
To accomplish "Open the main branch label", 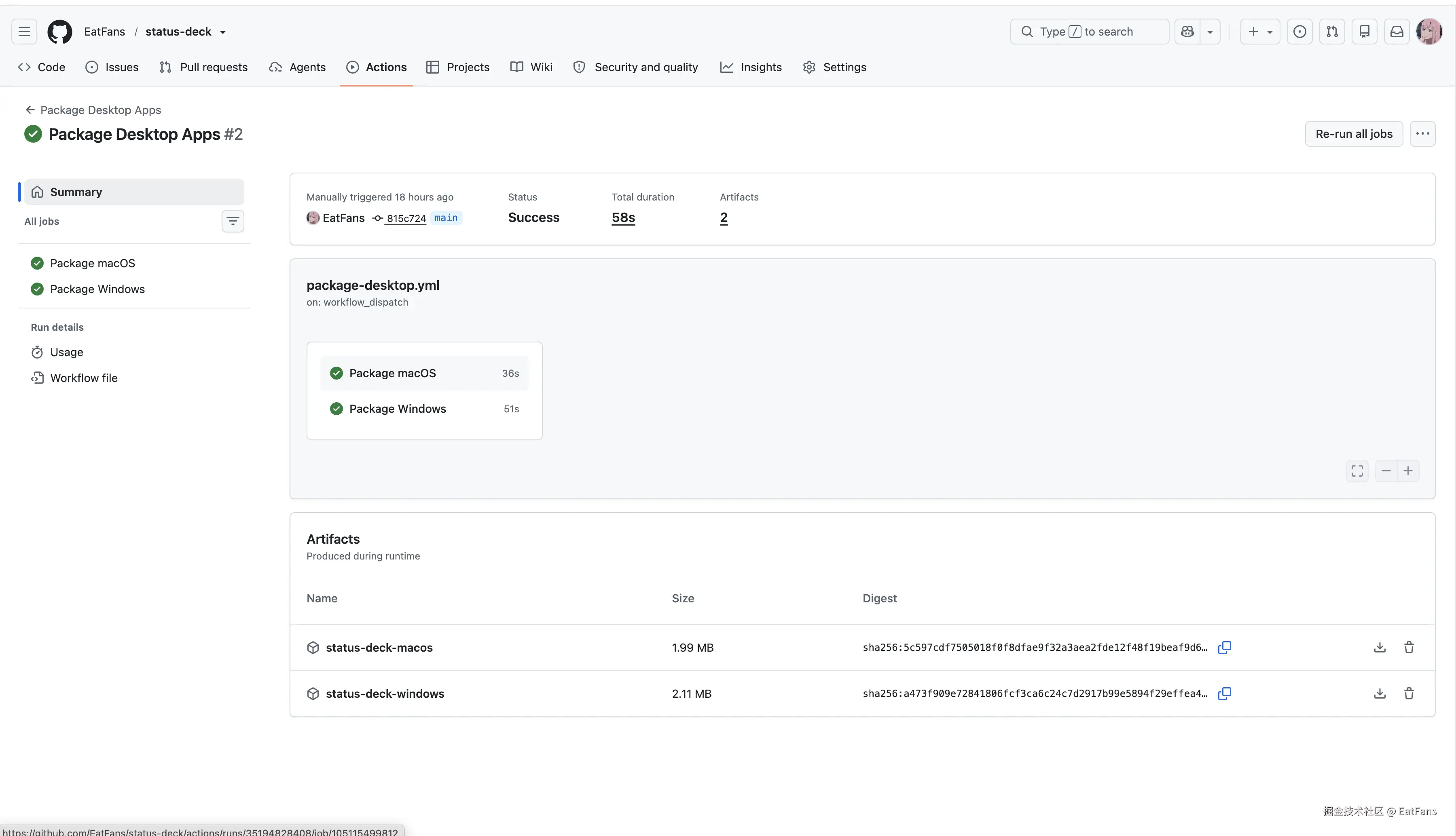I will coord(446,217).
